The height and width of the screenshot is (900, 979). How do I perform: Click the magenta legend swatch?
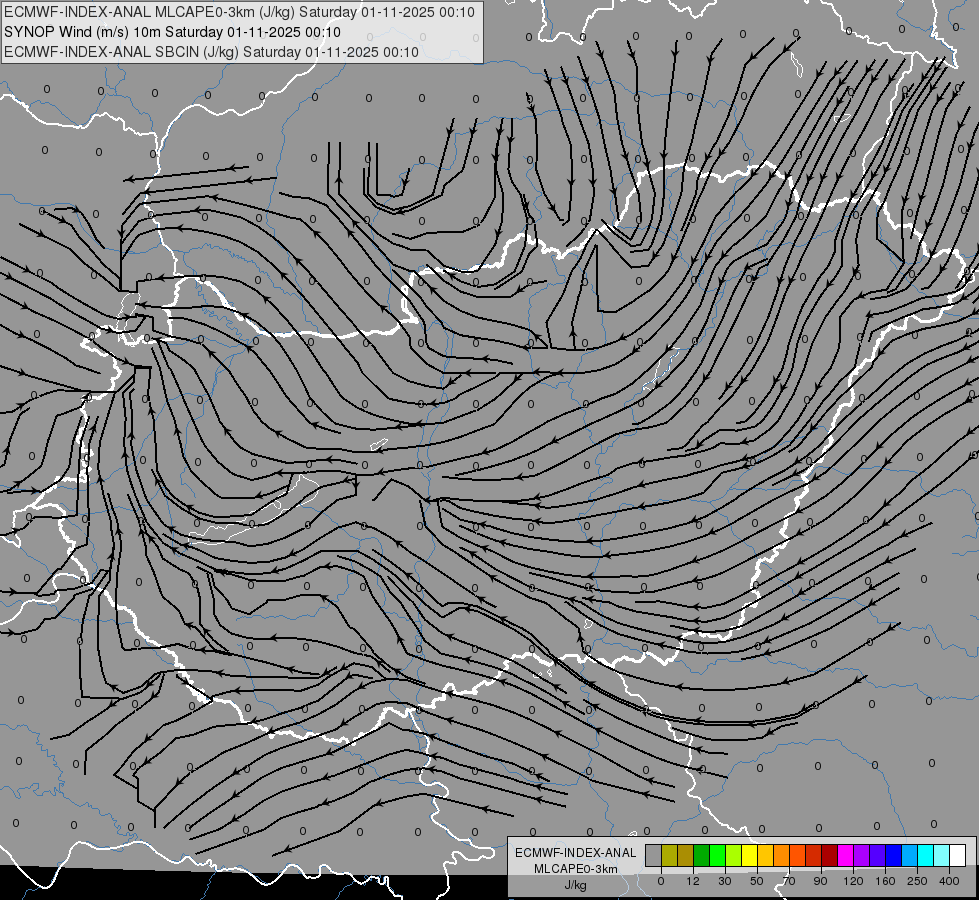point(846,855)
